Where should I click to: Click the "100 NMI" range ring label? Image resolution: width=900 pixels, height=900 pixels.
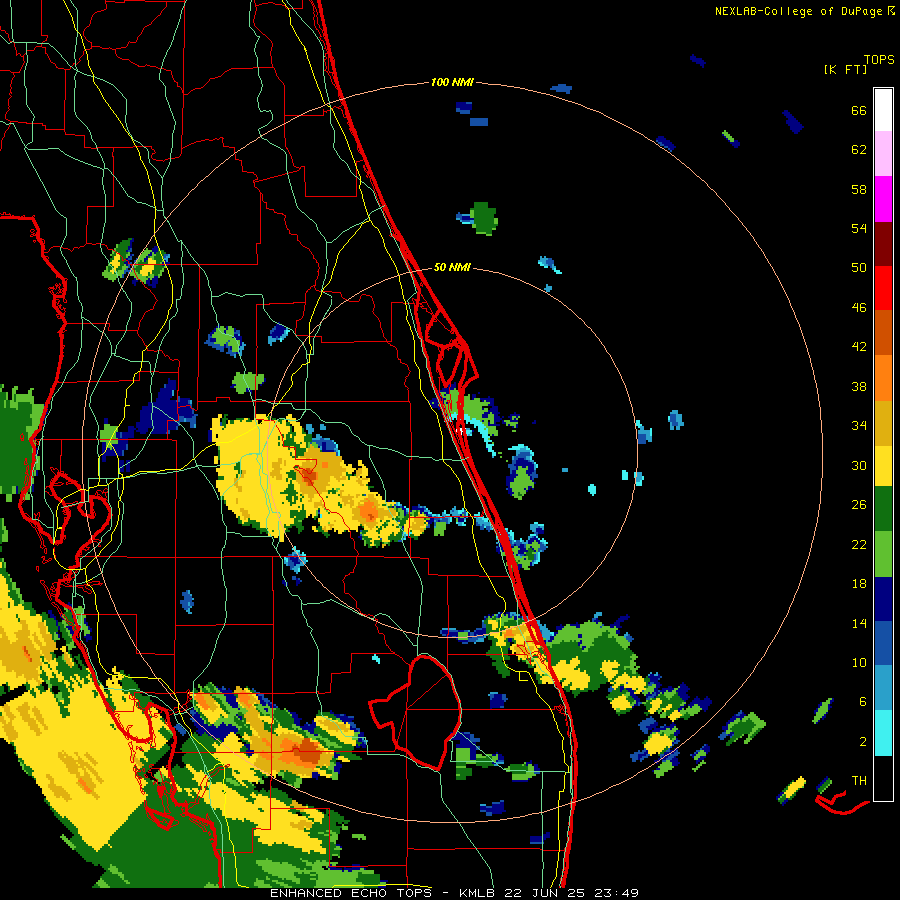coord(452,83)
